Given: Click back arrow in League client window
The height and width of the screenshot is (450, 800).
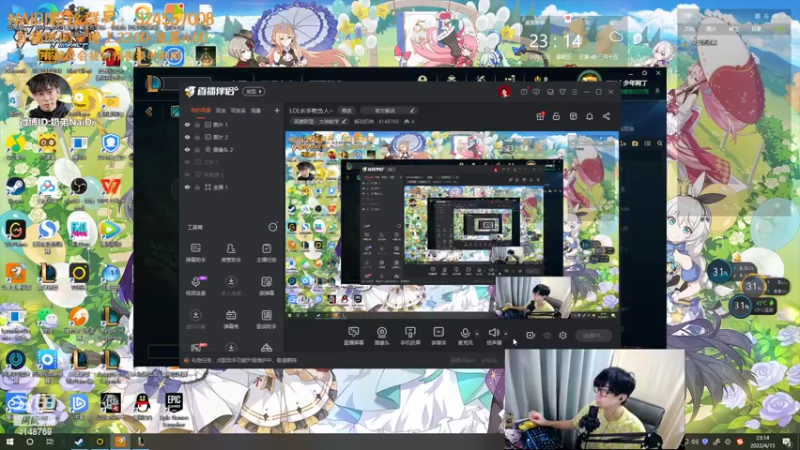Looking at the screenshot, I should (x=149, y=111).
